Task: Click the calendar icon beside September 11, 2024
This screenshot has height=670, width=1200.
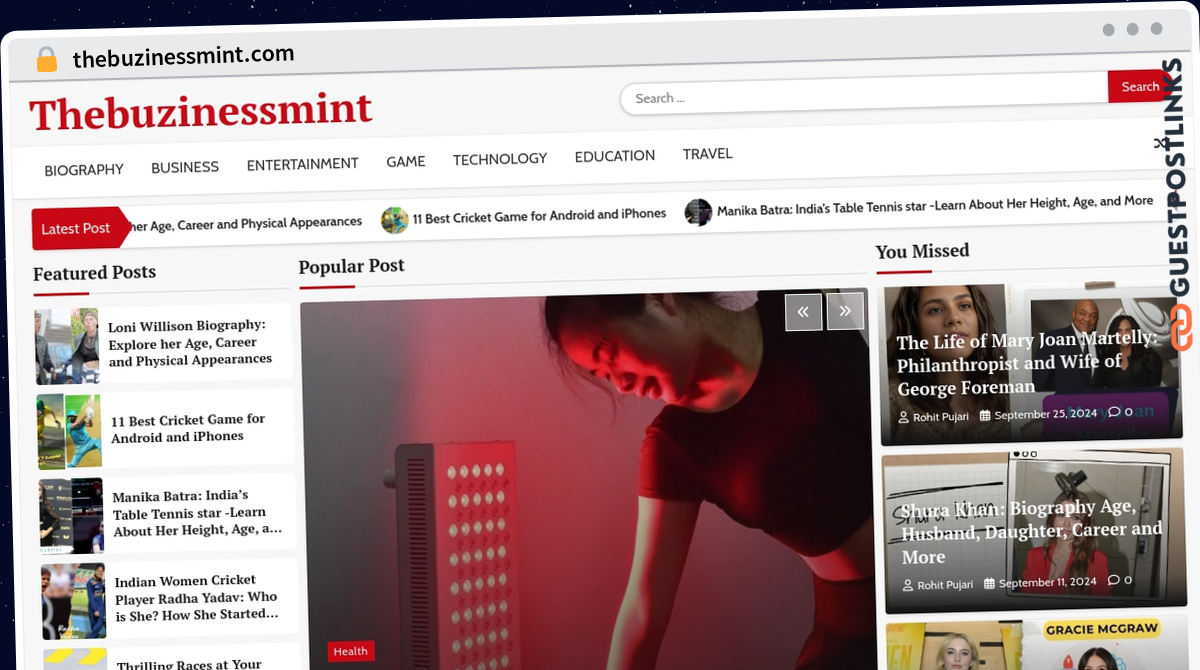Action: pyautogui.click(x=989, y=583)
